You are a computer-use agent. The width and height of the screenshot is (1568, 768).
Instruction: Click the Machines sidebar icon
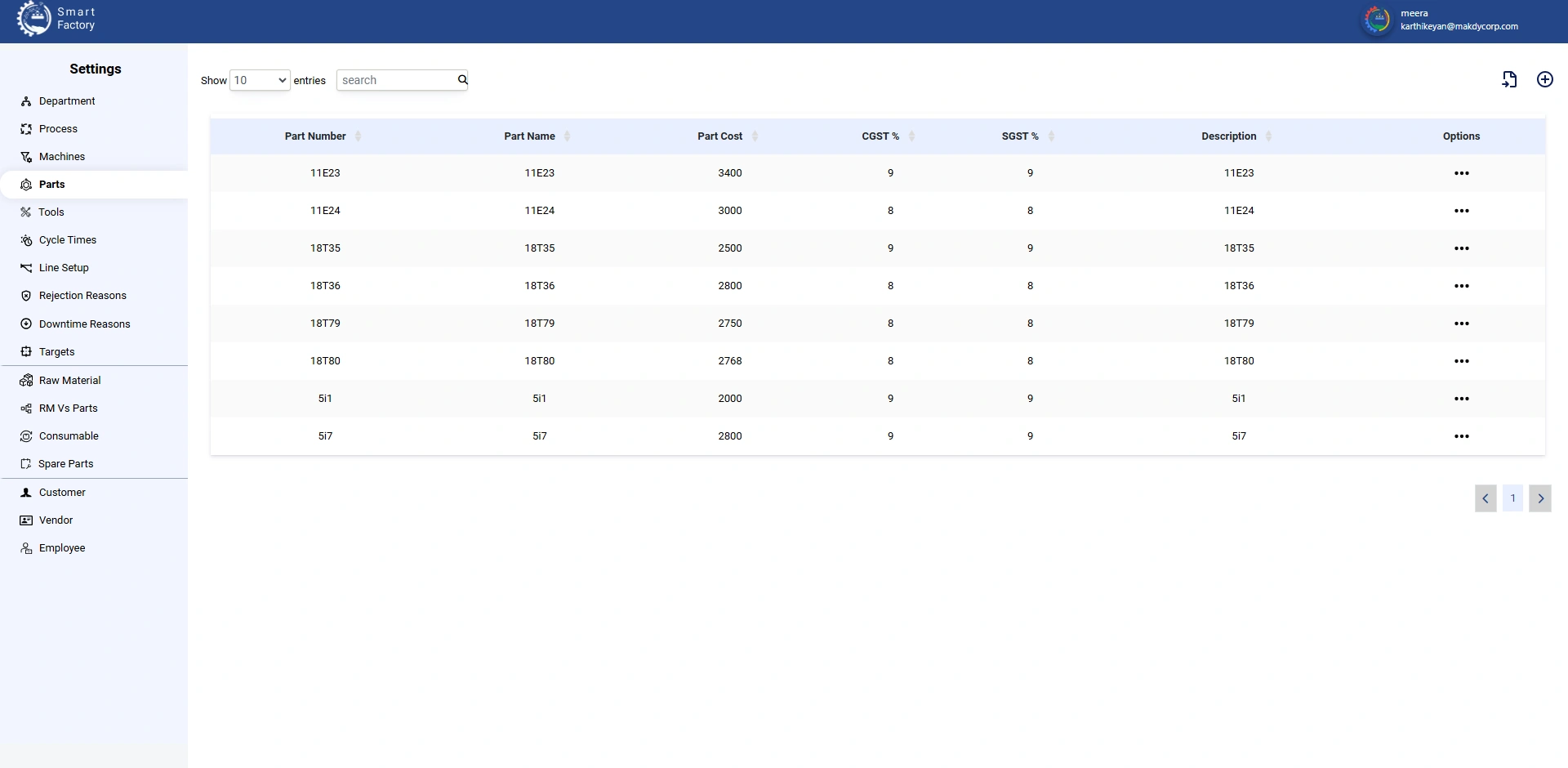coord(26,157)
